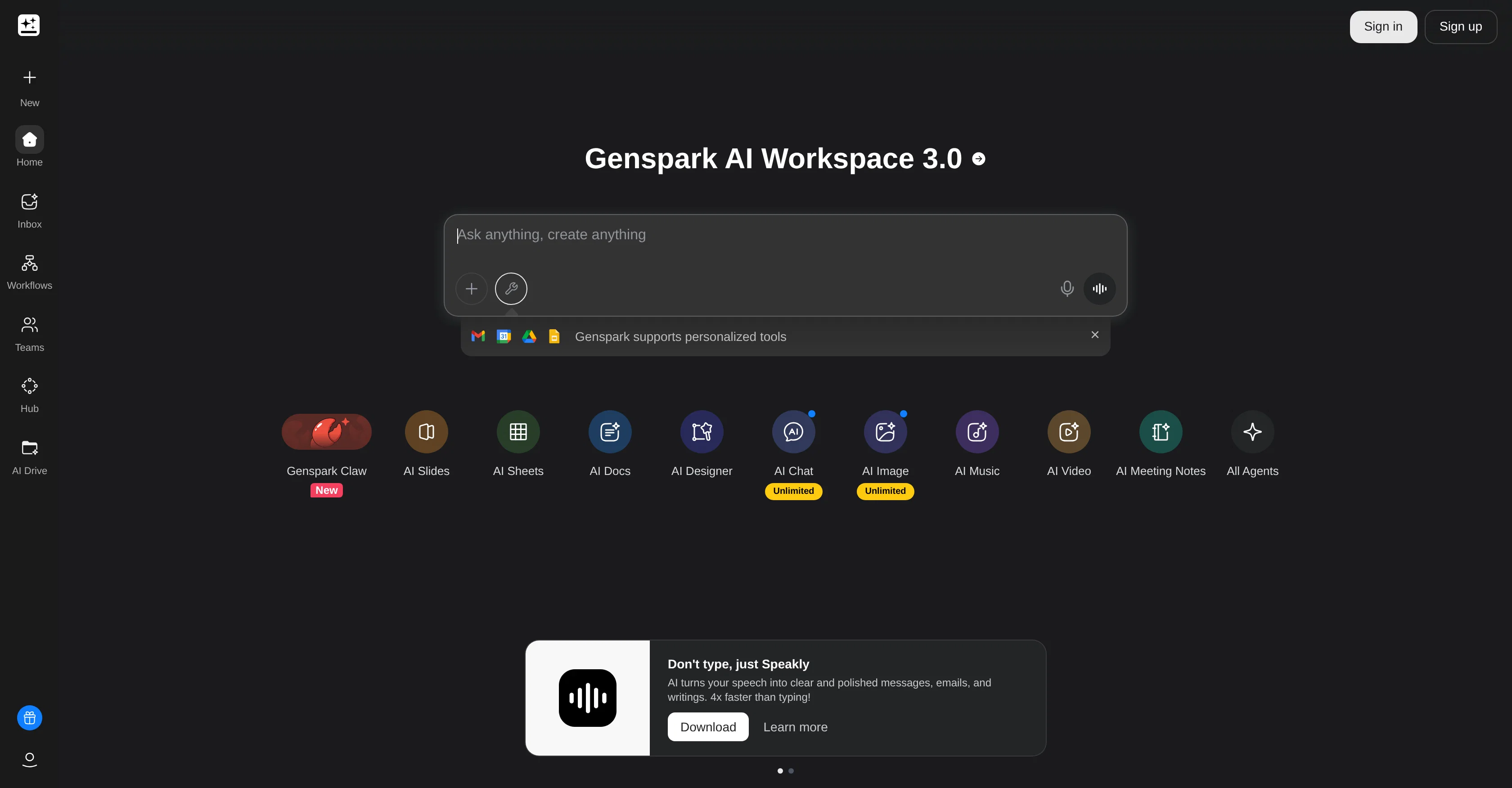Go to Home in sidebar
Viewport: 1512px width, 788px height.
click(29, 147)
